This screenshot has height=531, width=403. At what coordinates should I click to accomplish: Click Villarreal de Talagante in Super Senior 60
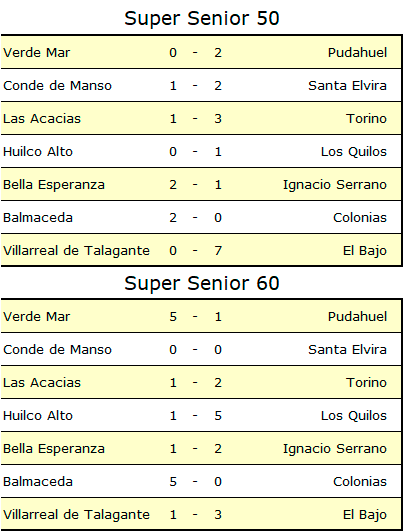click(76, 515)
